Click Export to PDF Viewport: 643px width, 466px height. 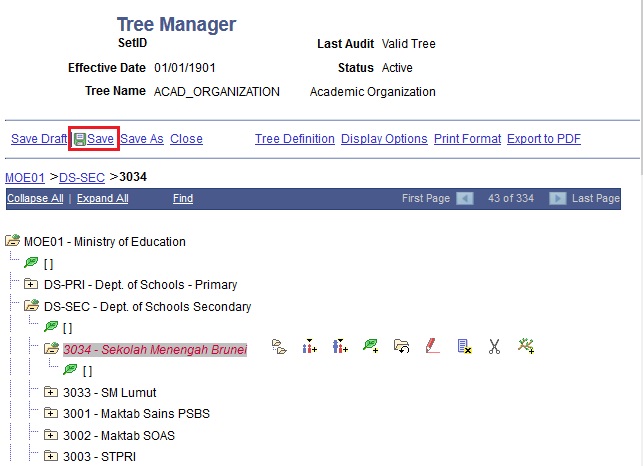[544, 139]
